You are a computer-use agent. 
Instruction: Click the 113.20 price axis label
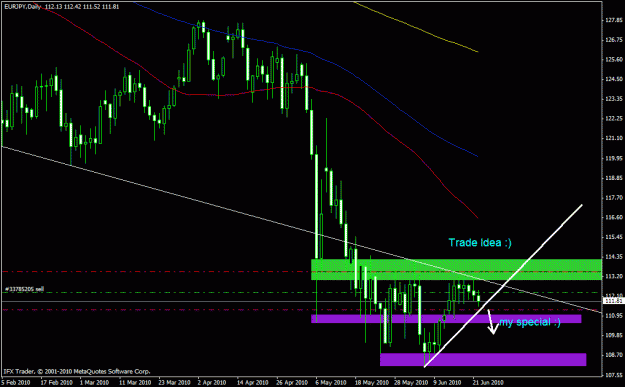pos(614,276)
